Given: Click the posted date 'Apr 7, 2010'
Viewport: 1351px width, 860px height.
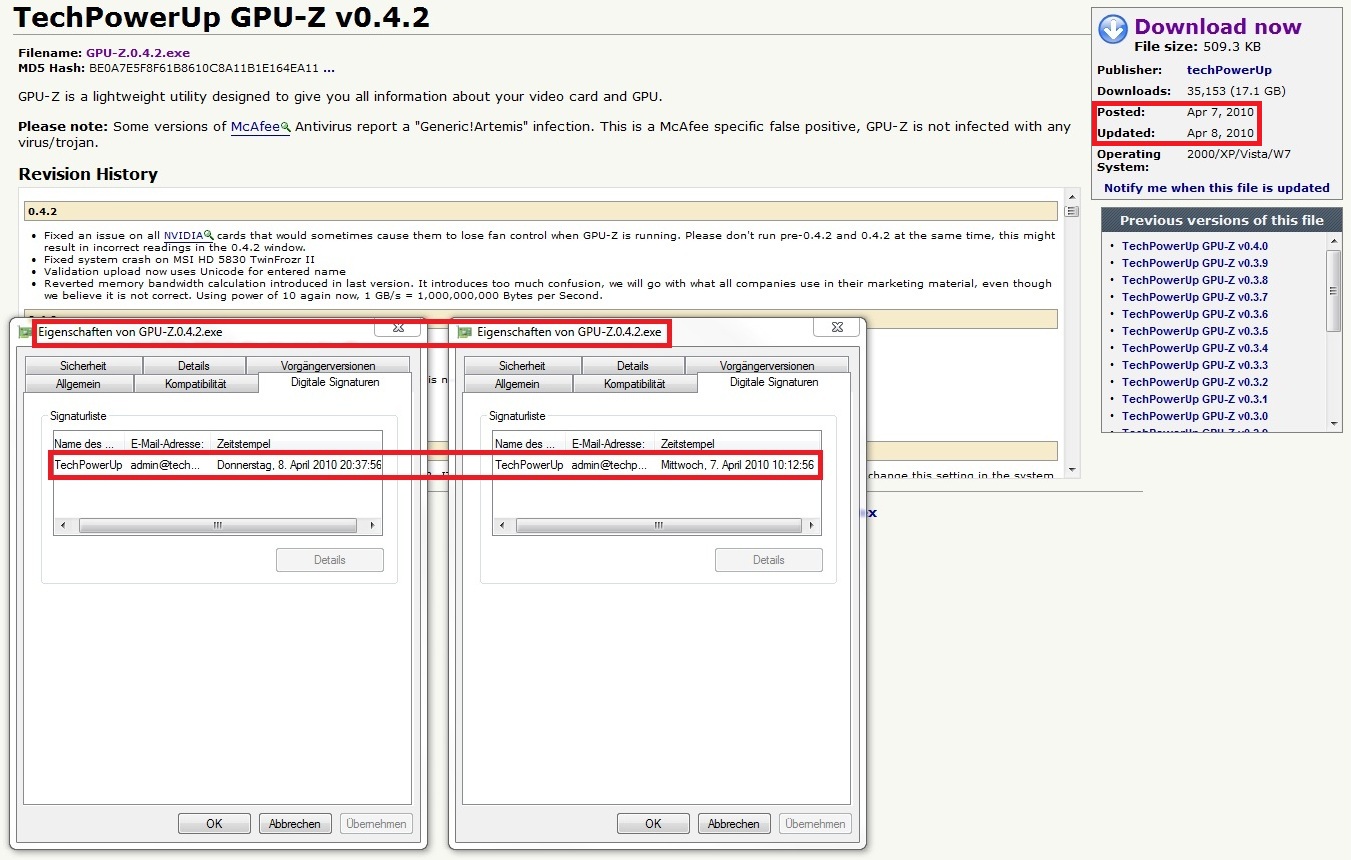Looking at the screenshot, I should pyautogui.click(x=1220, y=112).
